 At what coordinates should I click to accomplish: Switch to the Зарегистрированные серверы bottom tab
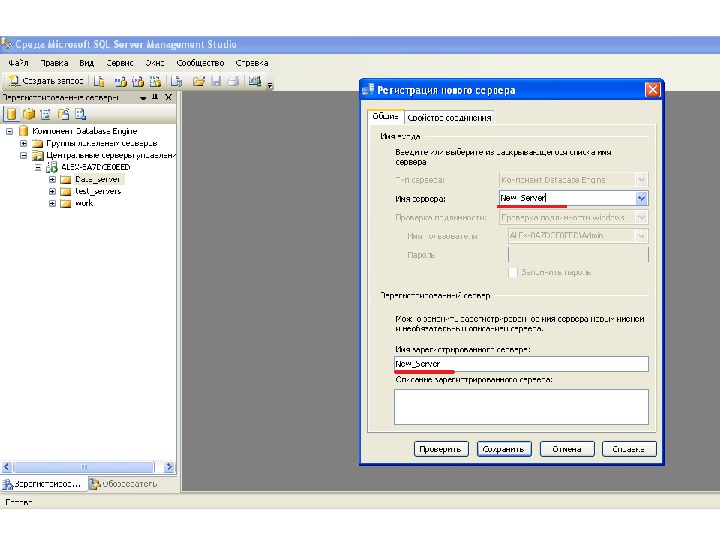pyautogui.click(x=43, y=484)
